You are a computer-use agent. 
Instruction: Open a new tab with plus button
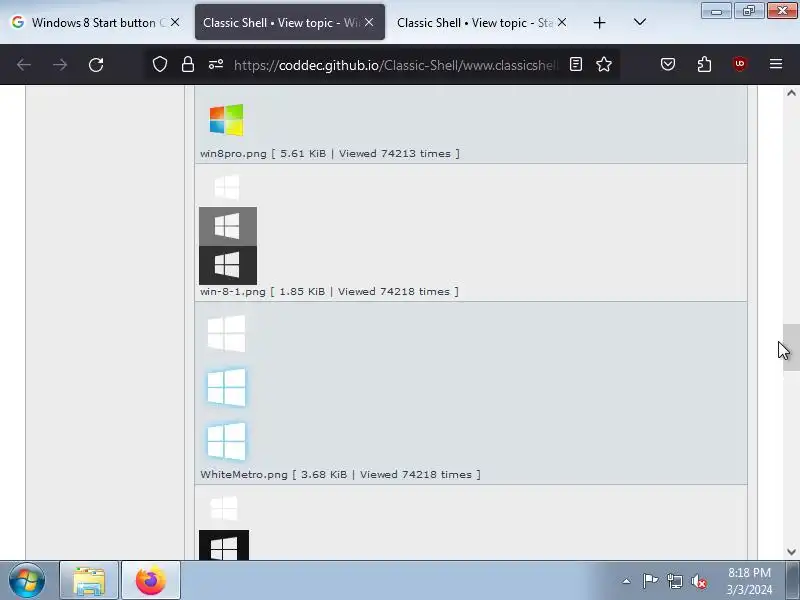pos(599,22)
